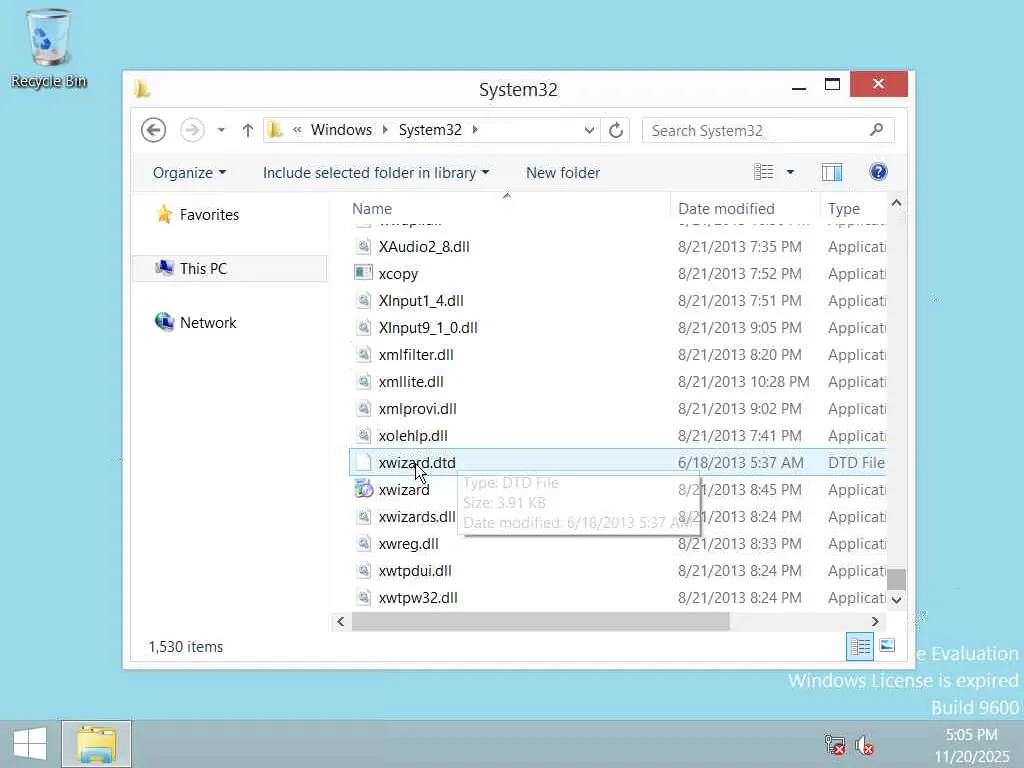Click the System32 breadcrumb in address bar

[x=430, y=130]
